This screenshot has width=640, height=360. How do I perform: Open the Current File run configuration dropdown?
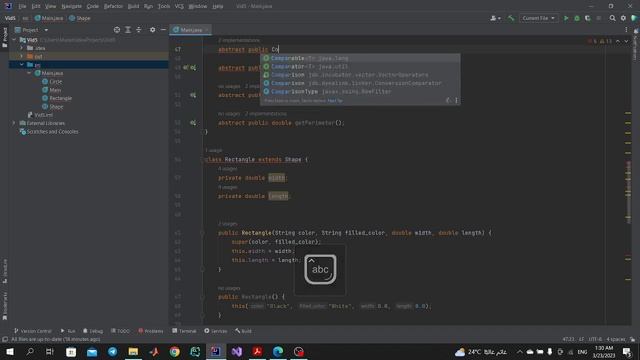538,18
